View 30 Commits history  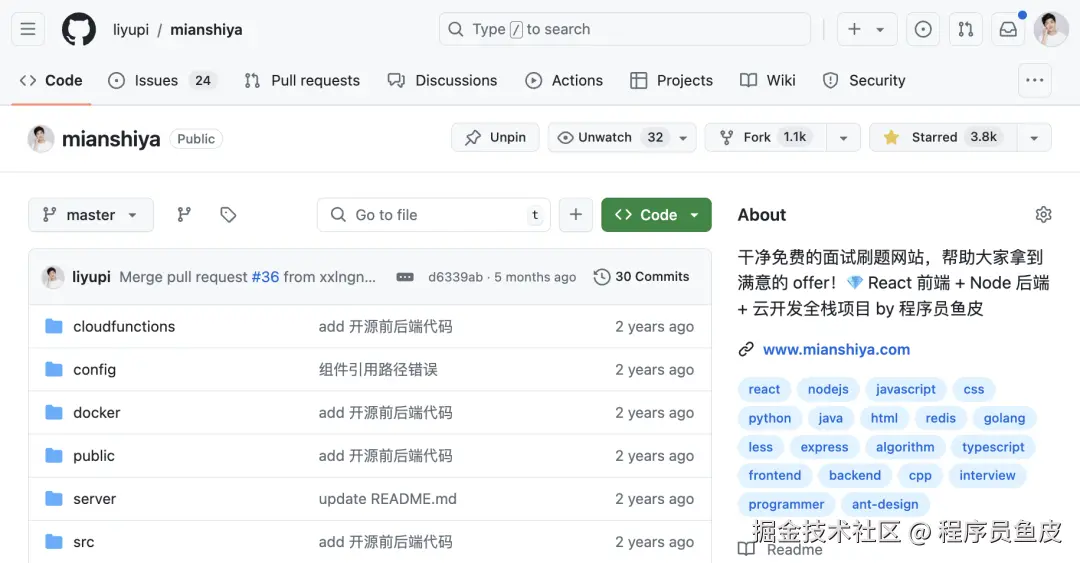click(641, 277)
